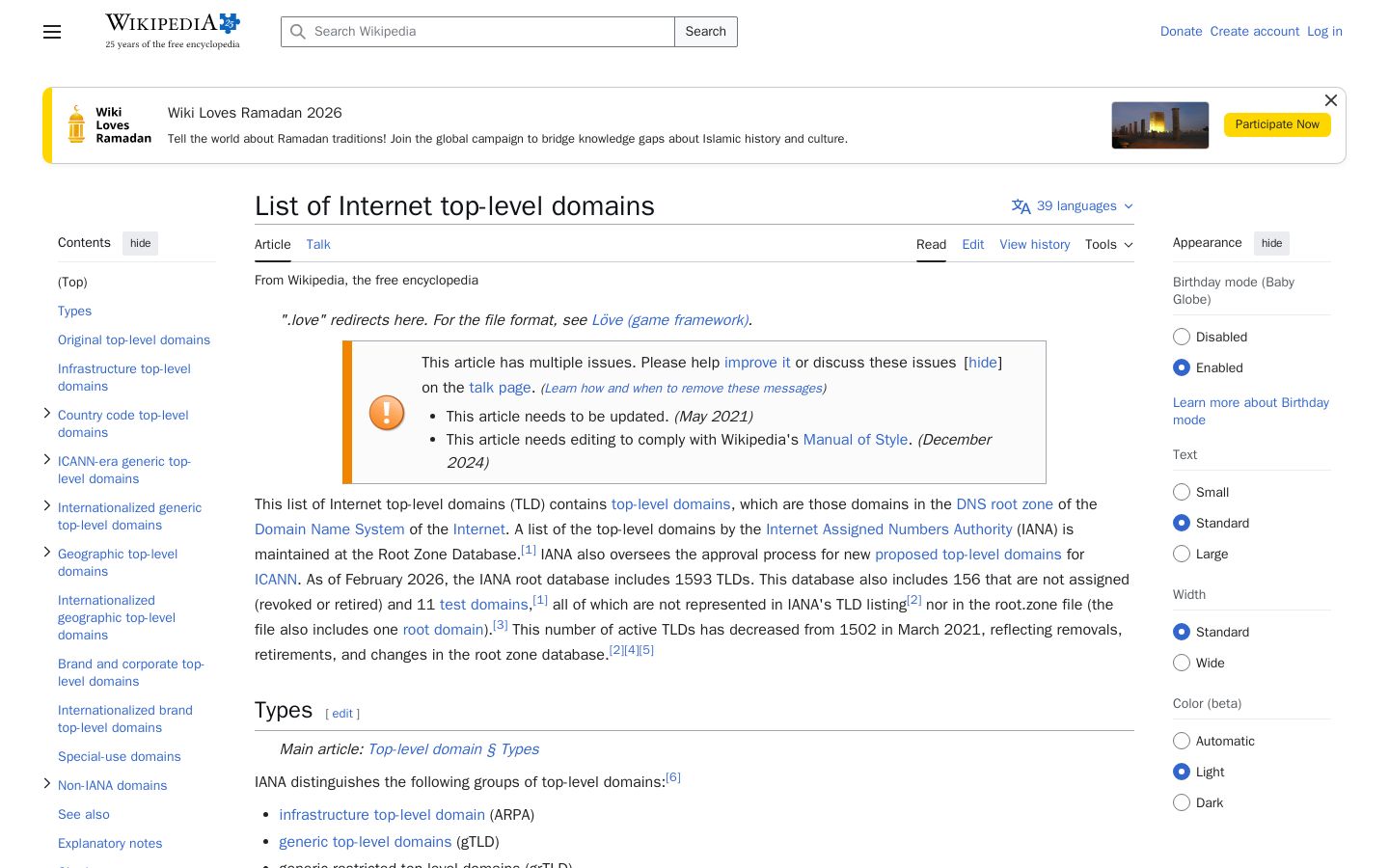The width and height of the screenshot is (1389, 868).
Task: Expand Non-IANA domains section
Action: (x=47, y=784)
